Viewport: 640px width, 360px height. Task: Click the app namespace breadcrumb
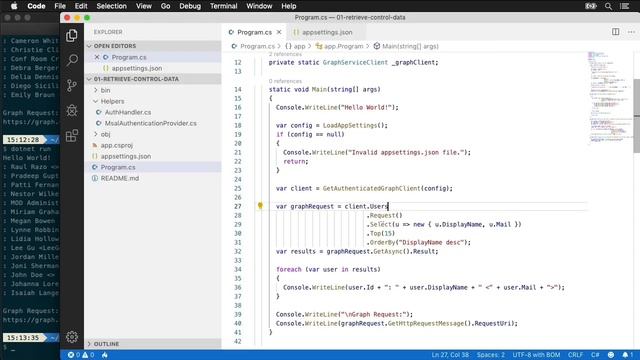coord(295,46)
